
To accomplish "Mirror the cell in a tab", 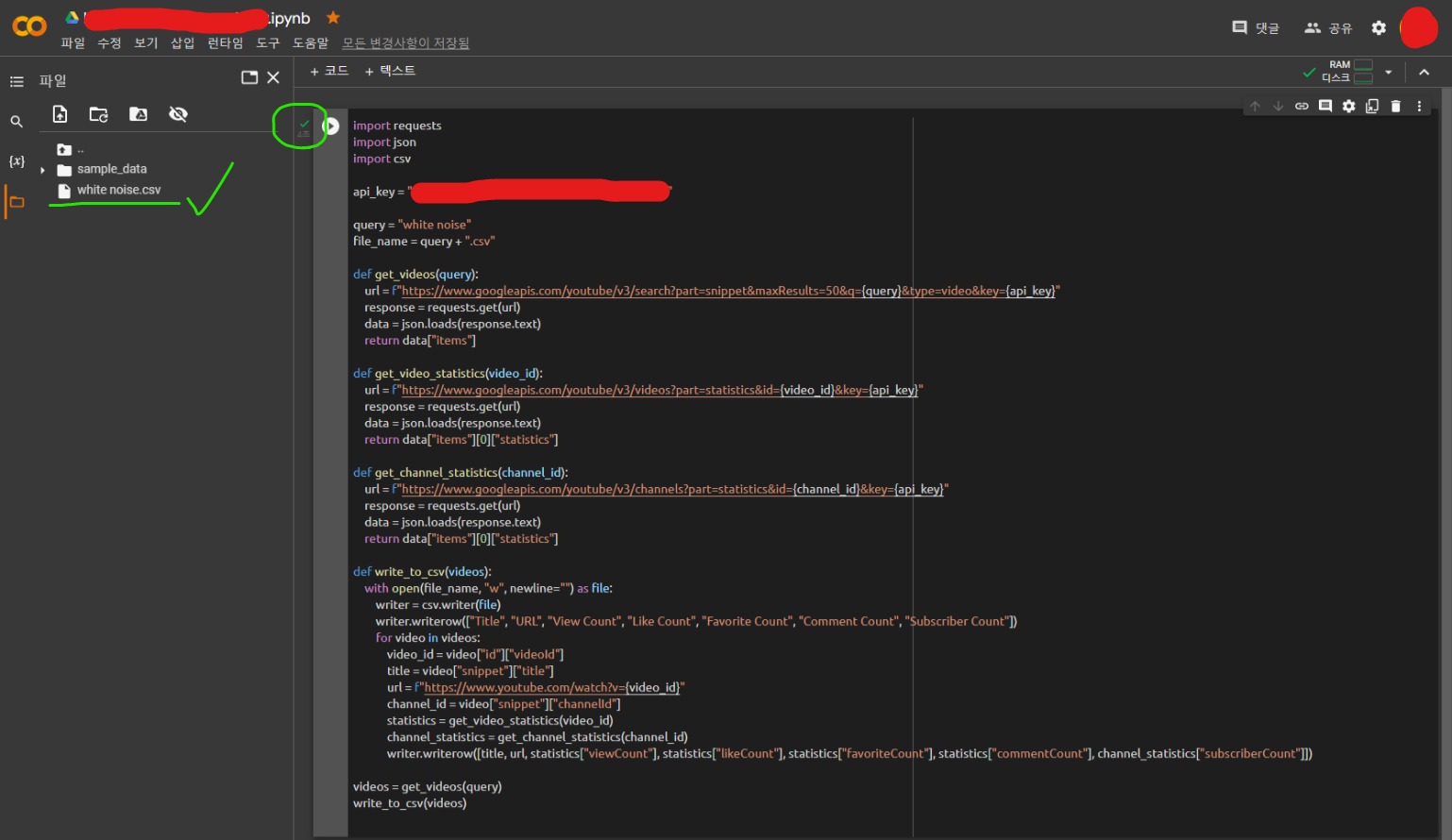I will pyautogui.click(x=1373, y=106).
